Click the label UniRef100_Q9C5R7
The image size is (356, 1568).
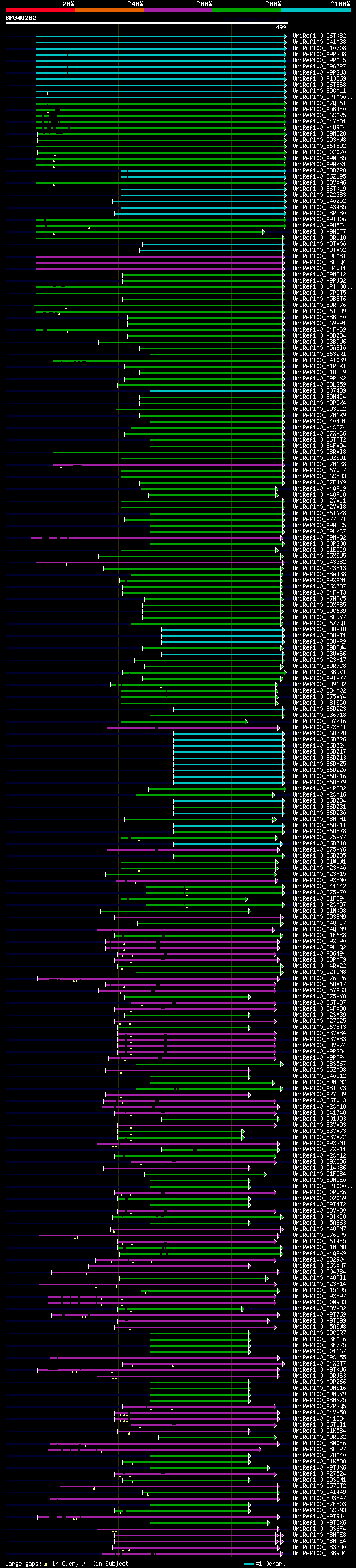319,1333
